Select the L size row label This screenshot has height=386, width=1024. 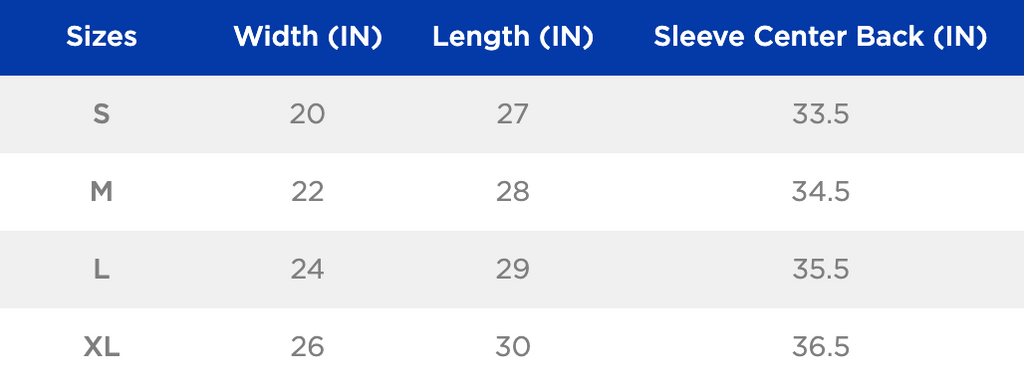(x=101, y=269)
